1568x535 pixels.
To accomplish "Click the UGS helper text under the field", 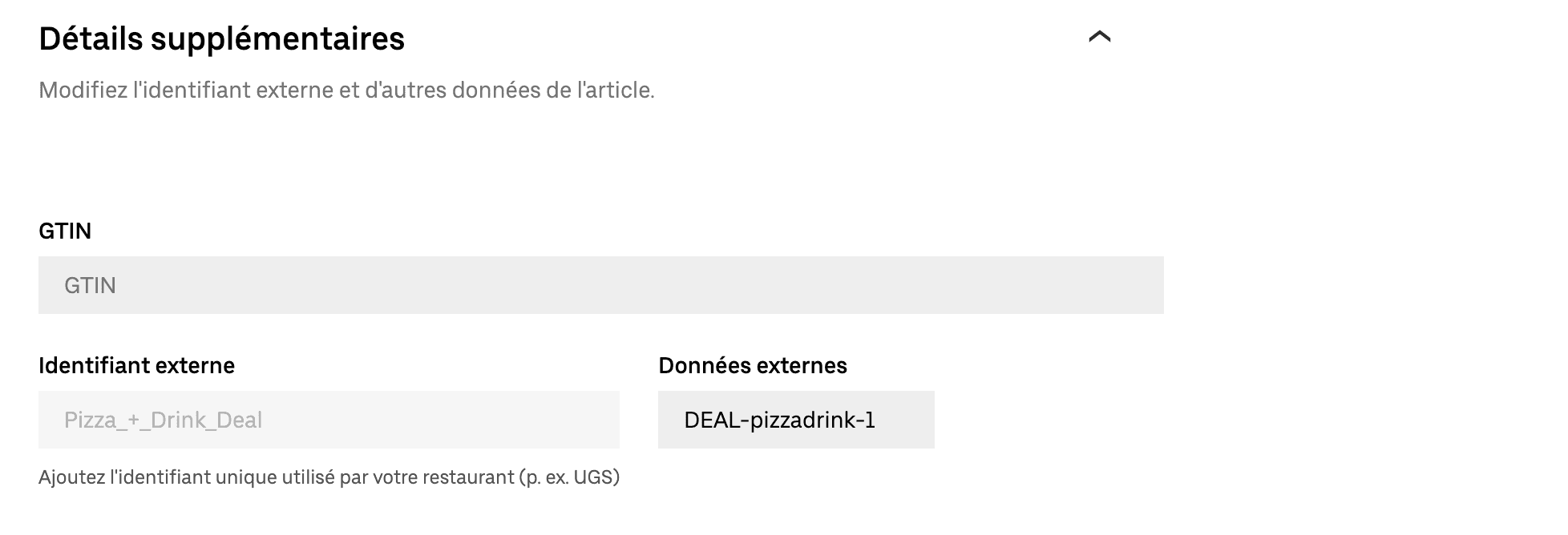I will [x=329, y=478].
